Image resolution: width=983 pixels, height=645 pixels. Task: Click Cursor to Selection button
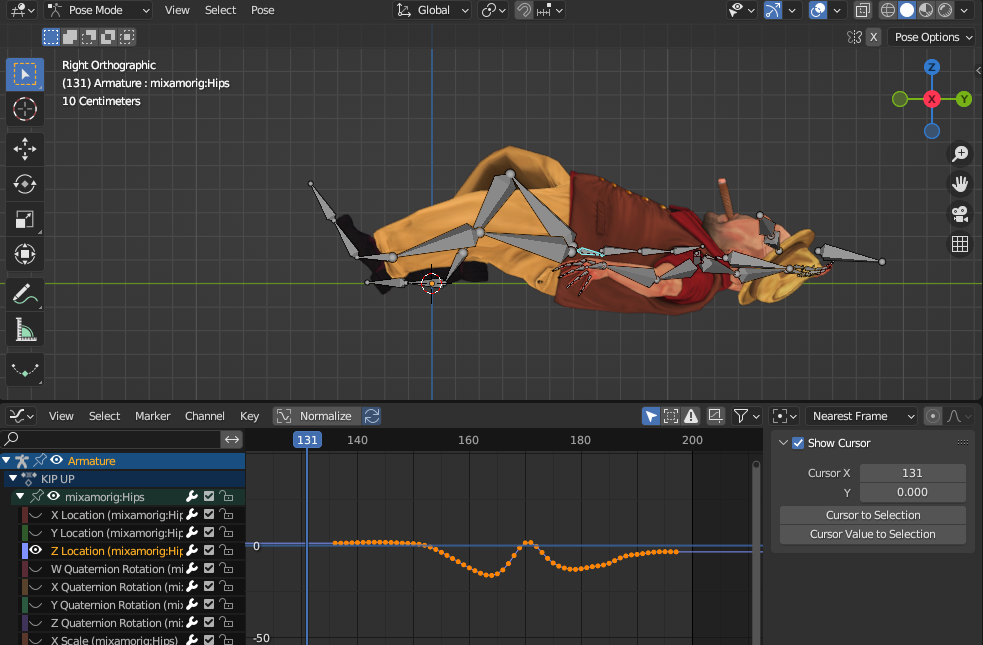pos(872,515)
